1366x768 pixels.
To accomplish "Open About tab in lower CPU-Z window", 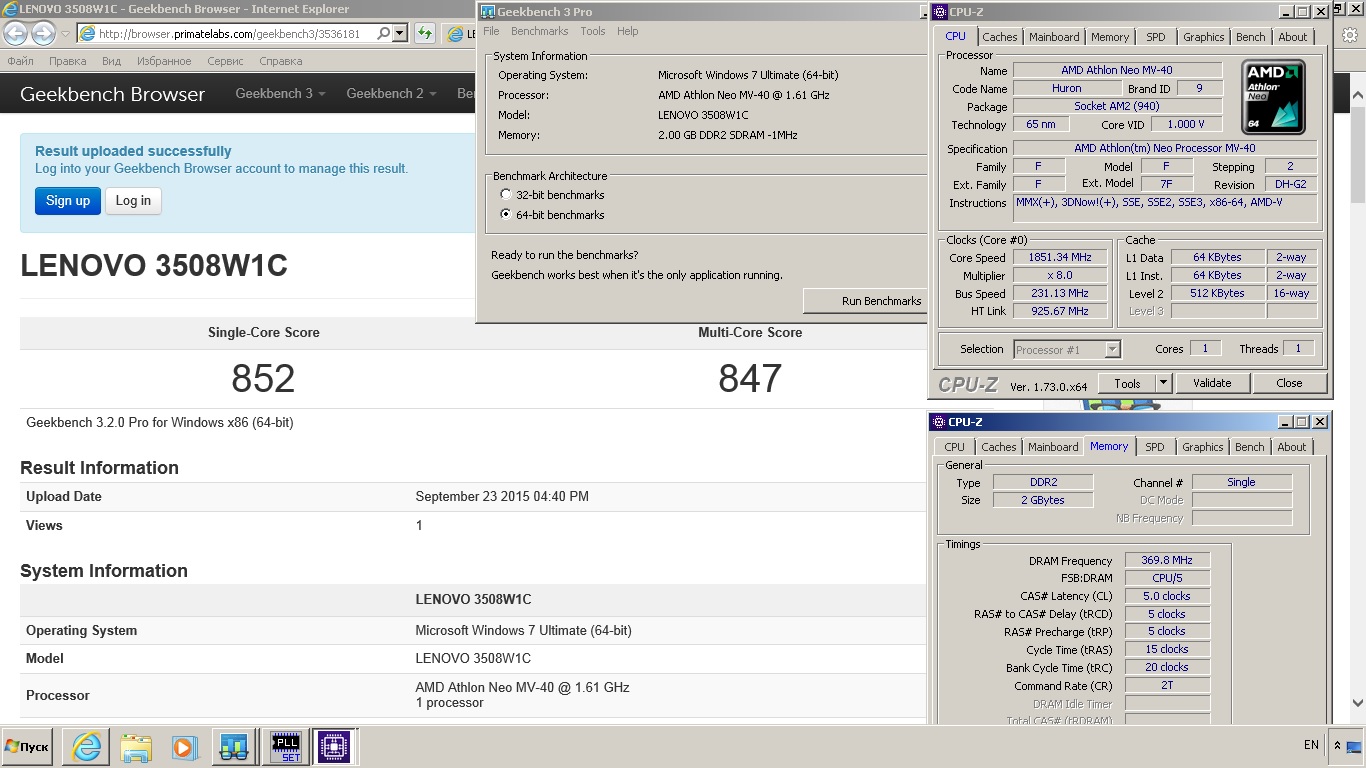I will [x=1291, y=447].
